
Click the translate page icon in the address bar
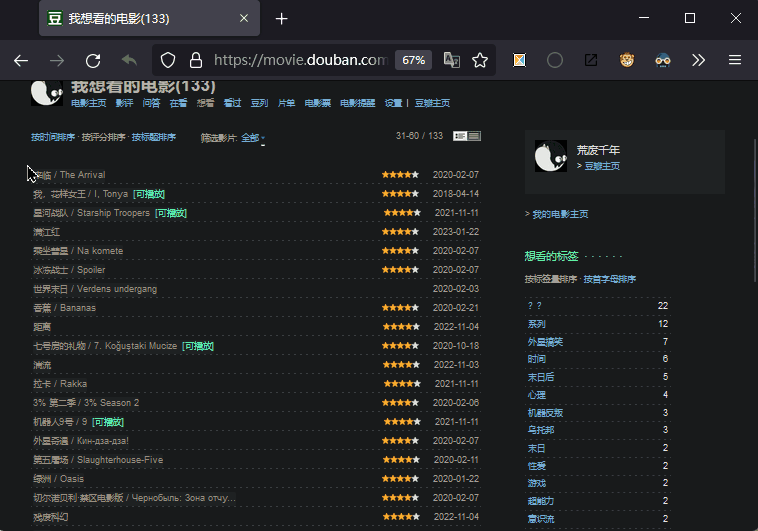tap(452, 60)
